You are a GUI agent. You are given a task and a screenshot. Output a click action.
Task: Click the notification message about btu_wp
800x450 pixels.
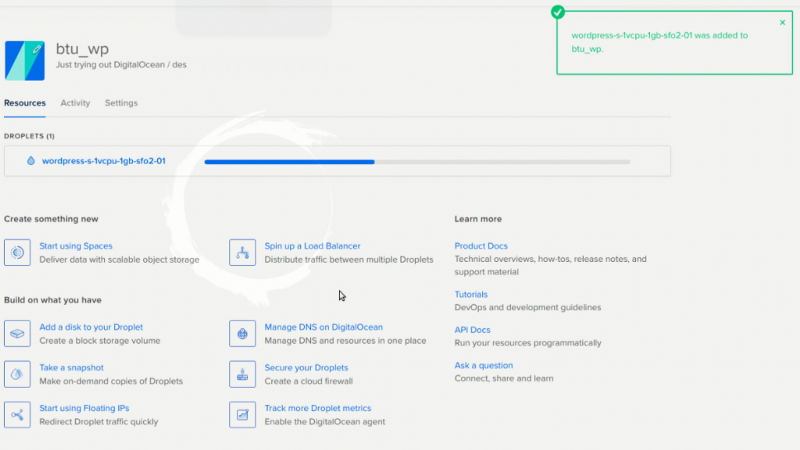(660, 42)
